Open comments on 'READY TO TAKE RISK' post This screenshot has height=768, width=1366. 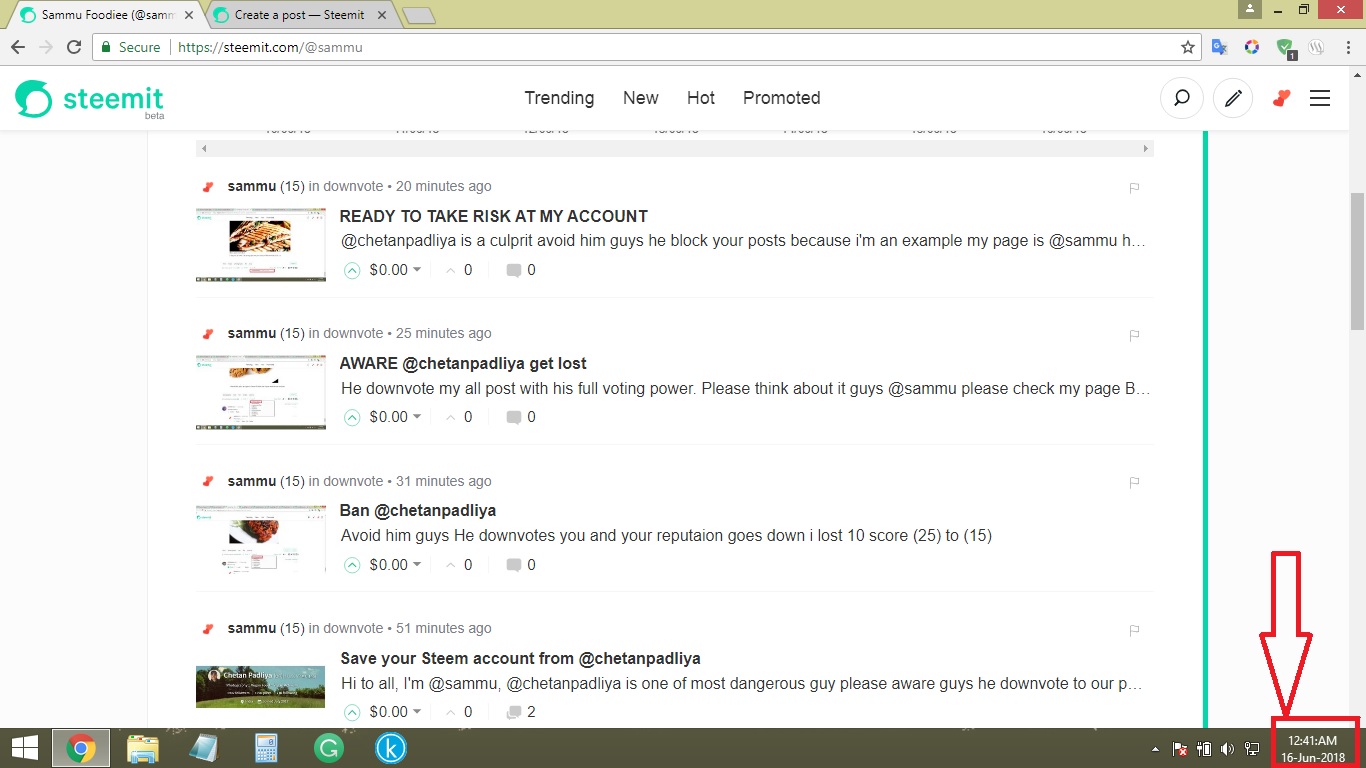(x=521, y=270)
